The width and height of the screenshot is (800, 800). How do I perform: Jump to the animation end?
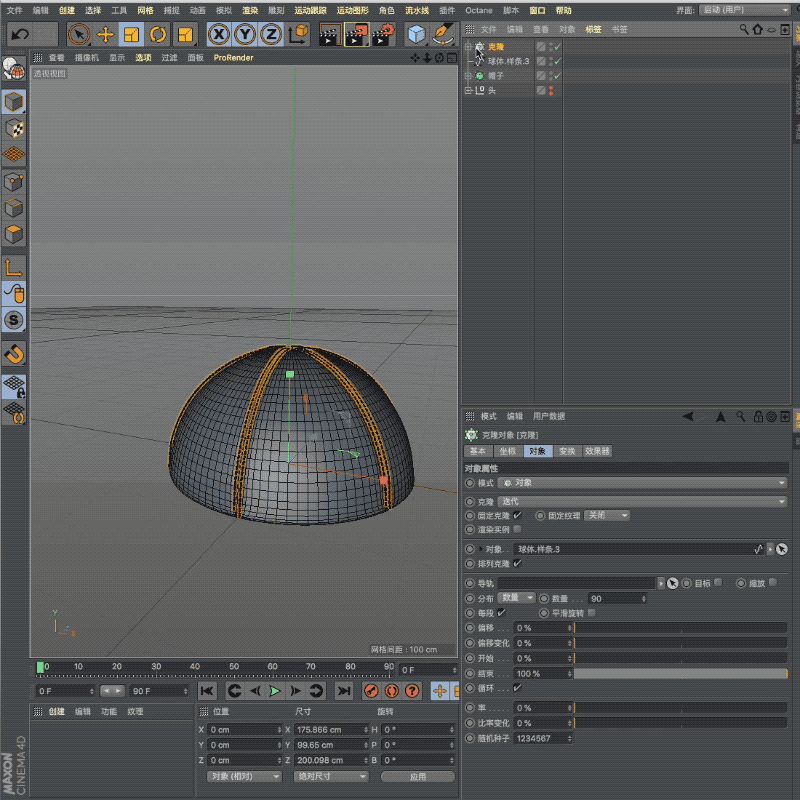(x=344, y=691)
